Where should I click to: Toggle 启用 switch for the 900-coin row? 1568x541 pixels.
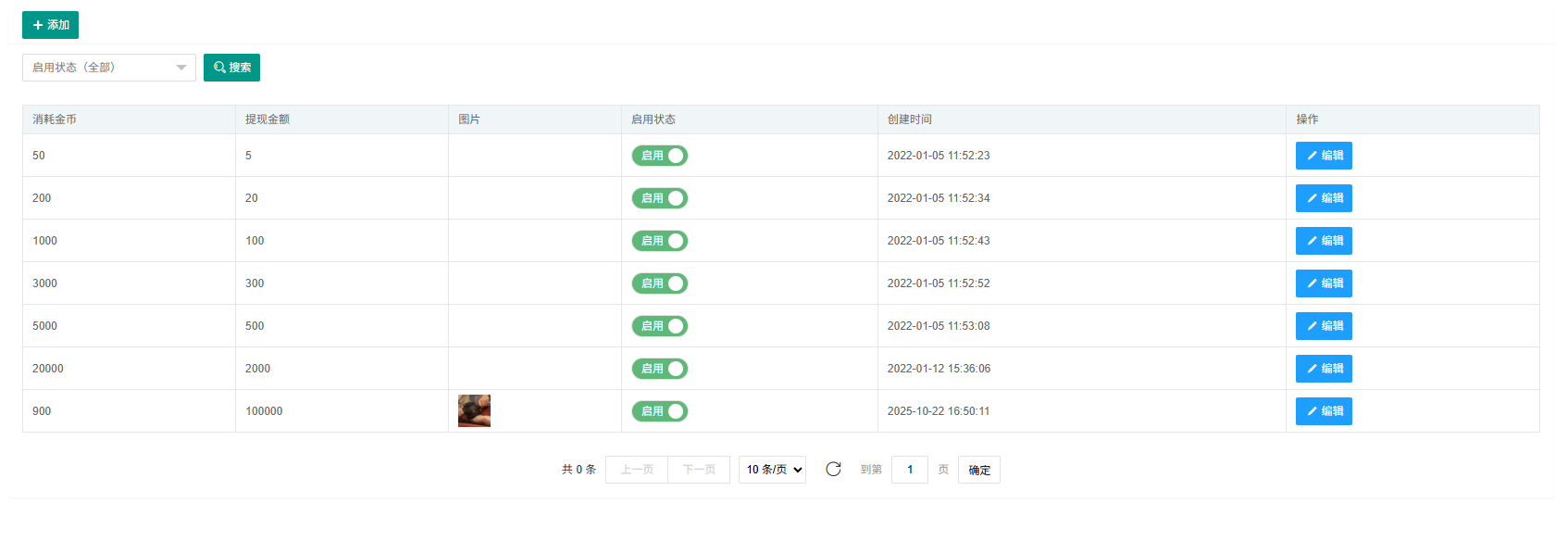[x=659, y=411]
